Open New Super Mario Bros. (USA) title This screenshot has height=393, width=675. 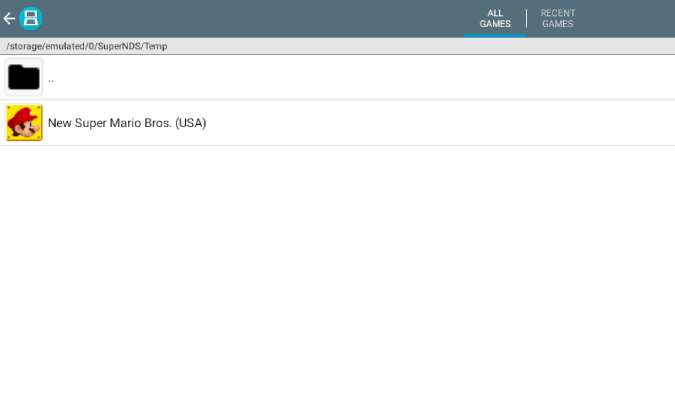[127, 123]
